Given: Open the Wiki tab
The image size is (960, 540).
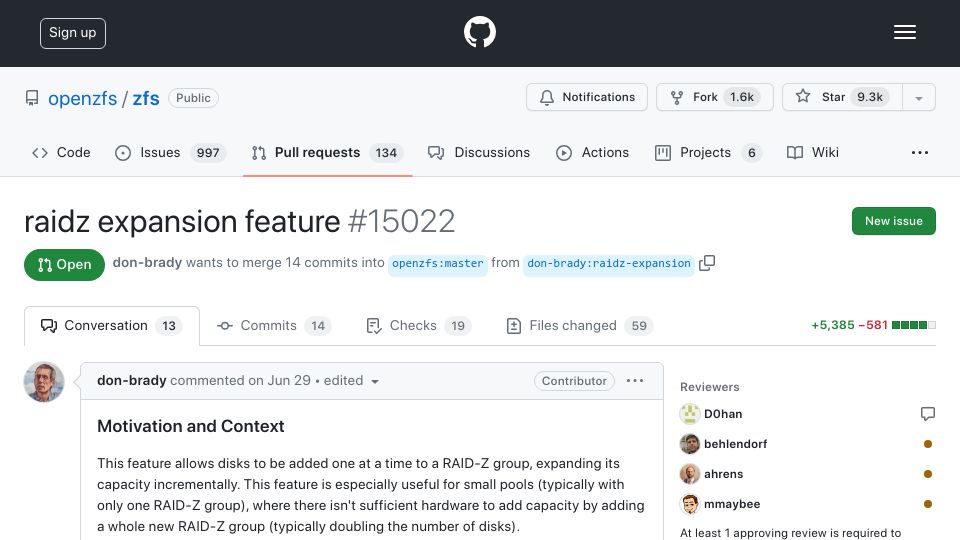Looking at the screenshot, I should [x=812, y=152].
